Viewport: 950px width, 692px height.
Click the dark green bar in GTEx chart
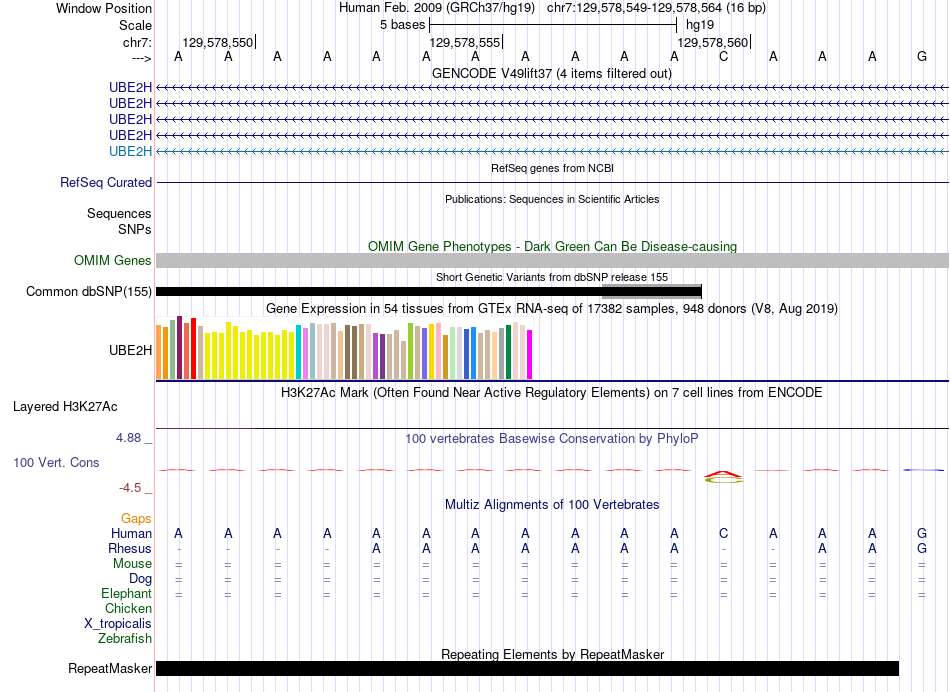pos(509,352)
